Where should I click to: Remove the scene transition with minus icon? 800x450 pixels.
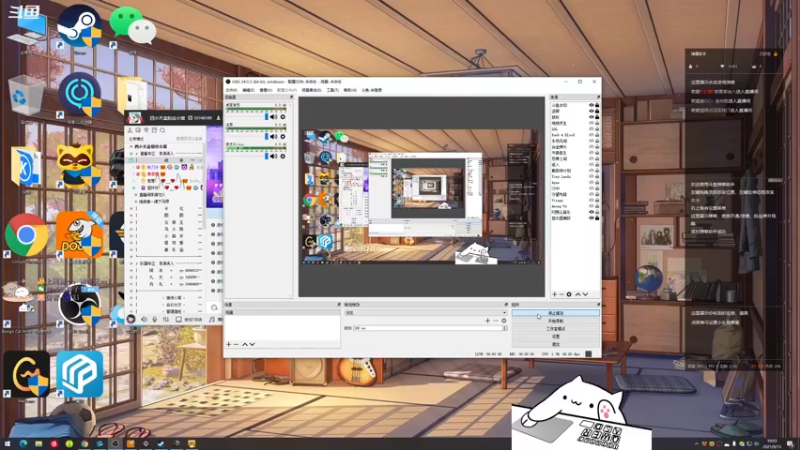click(x=495, y=320)
